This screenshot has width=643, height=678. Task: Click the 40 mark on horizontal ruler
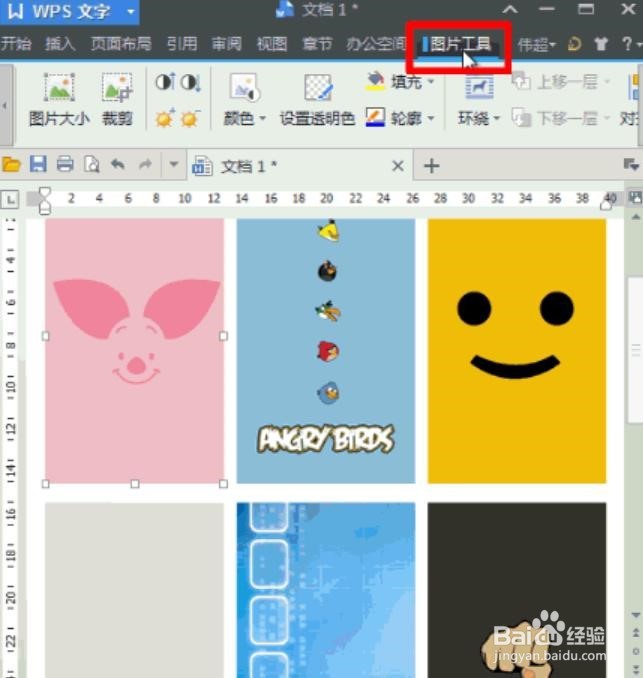coord(610,198)
